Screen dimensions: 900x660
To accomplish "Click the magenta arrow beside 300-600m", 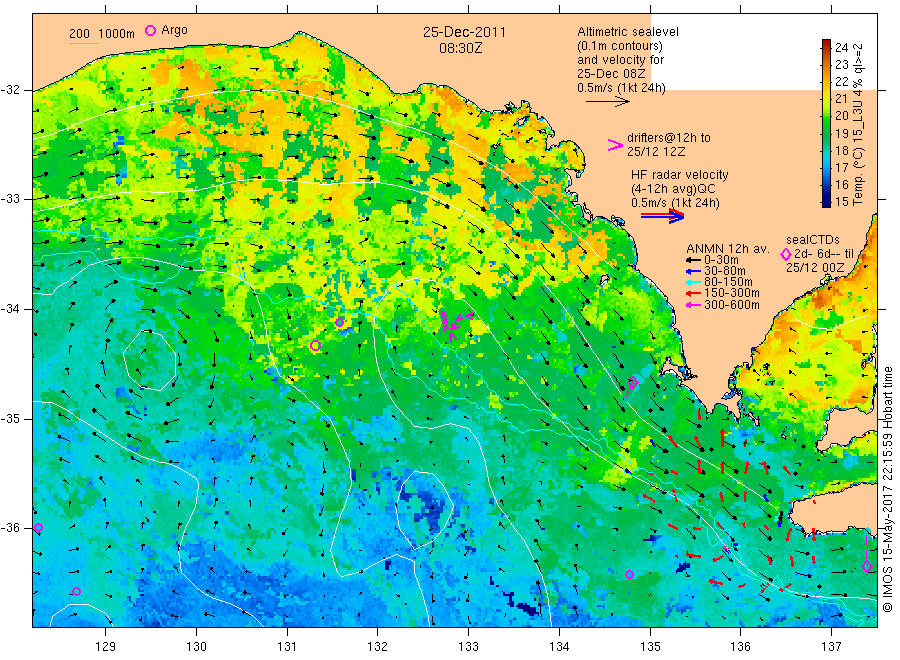I will pos(692,305).
